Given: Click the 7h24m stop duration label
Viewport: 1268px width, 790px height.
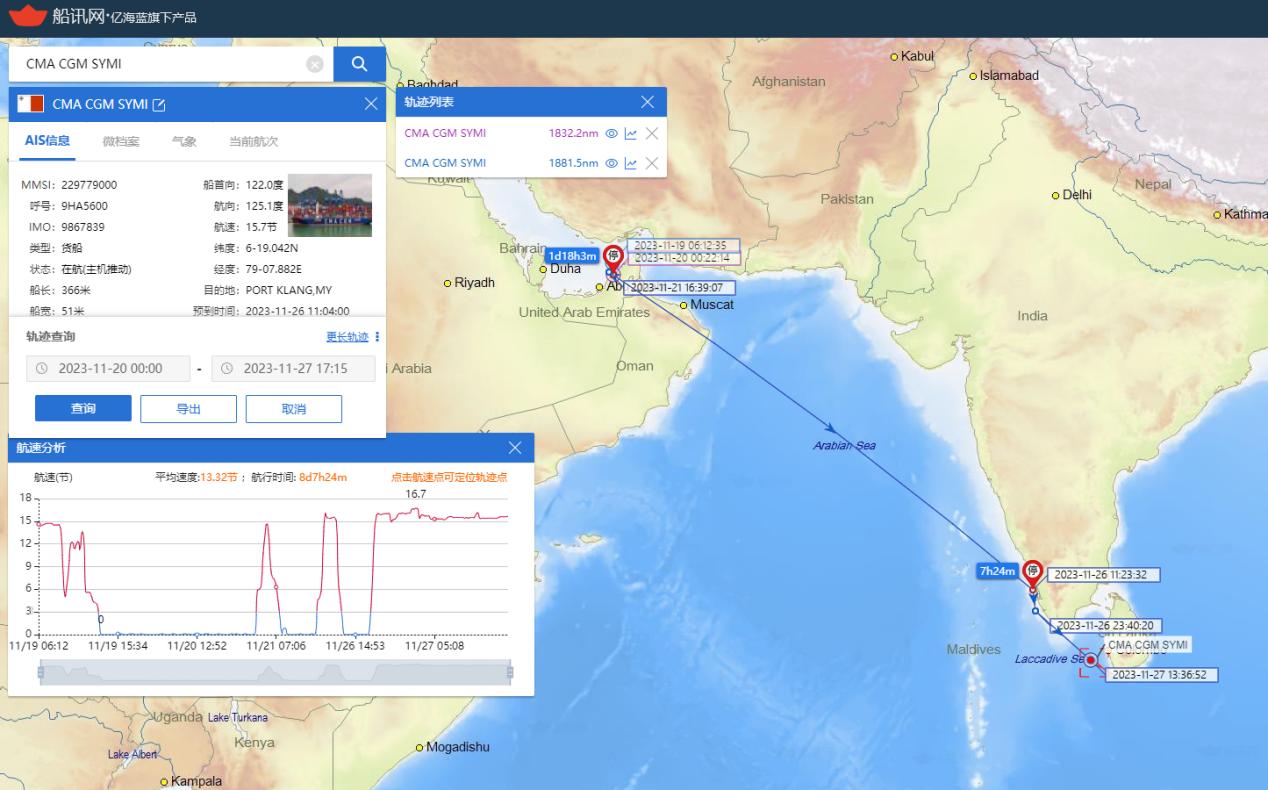Looking at the screenshot, I should [x=997, y=571].
